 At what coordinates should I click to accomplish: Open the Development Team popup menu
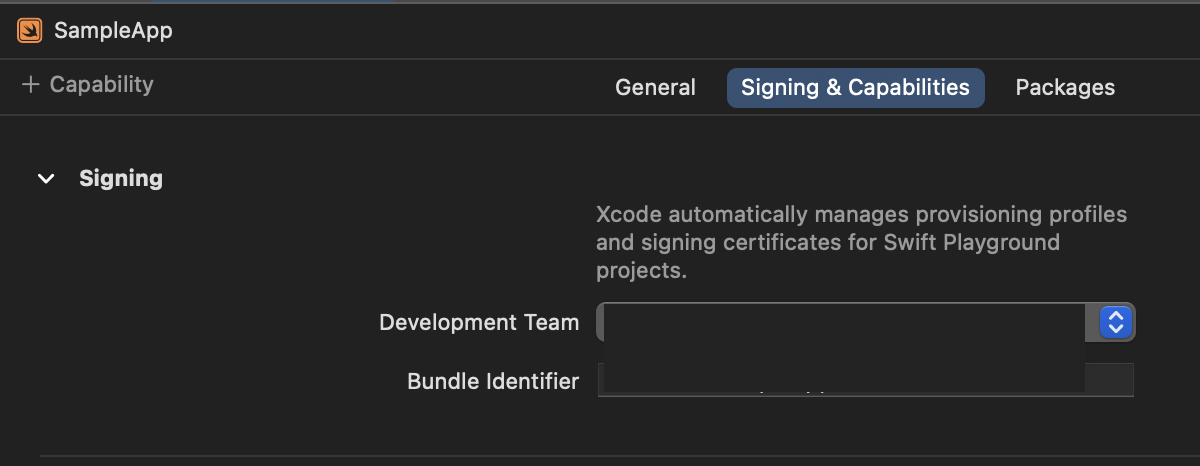coord(865,322)
